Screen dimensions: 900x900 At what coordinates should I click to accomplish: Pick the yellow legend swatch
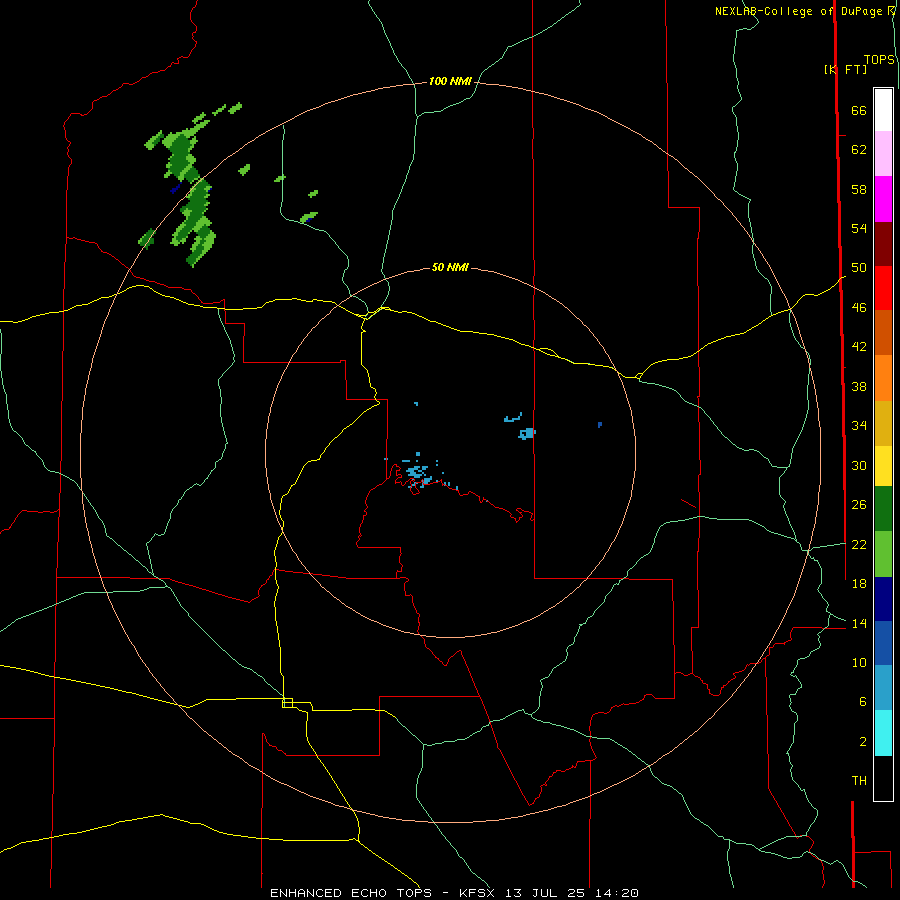[883, 466]
